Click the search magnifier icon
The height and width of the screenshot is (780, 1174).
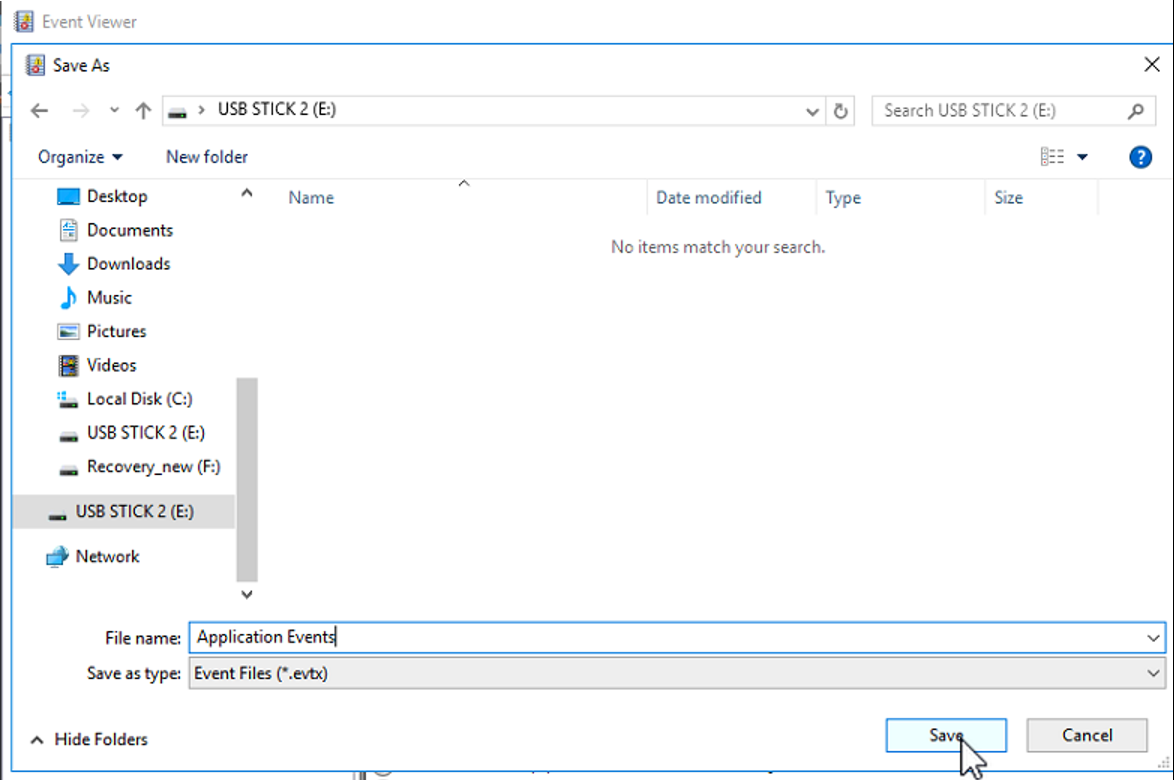[x=1135, y=111]
